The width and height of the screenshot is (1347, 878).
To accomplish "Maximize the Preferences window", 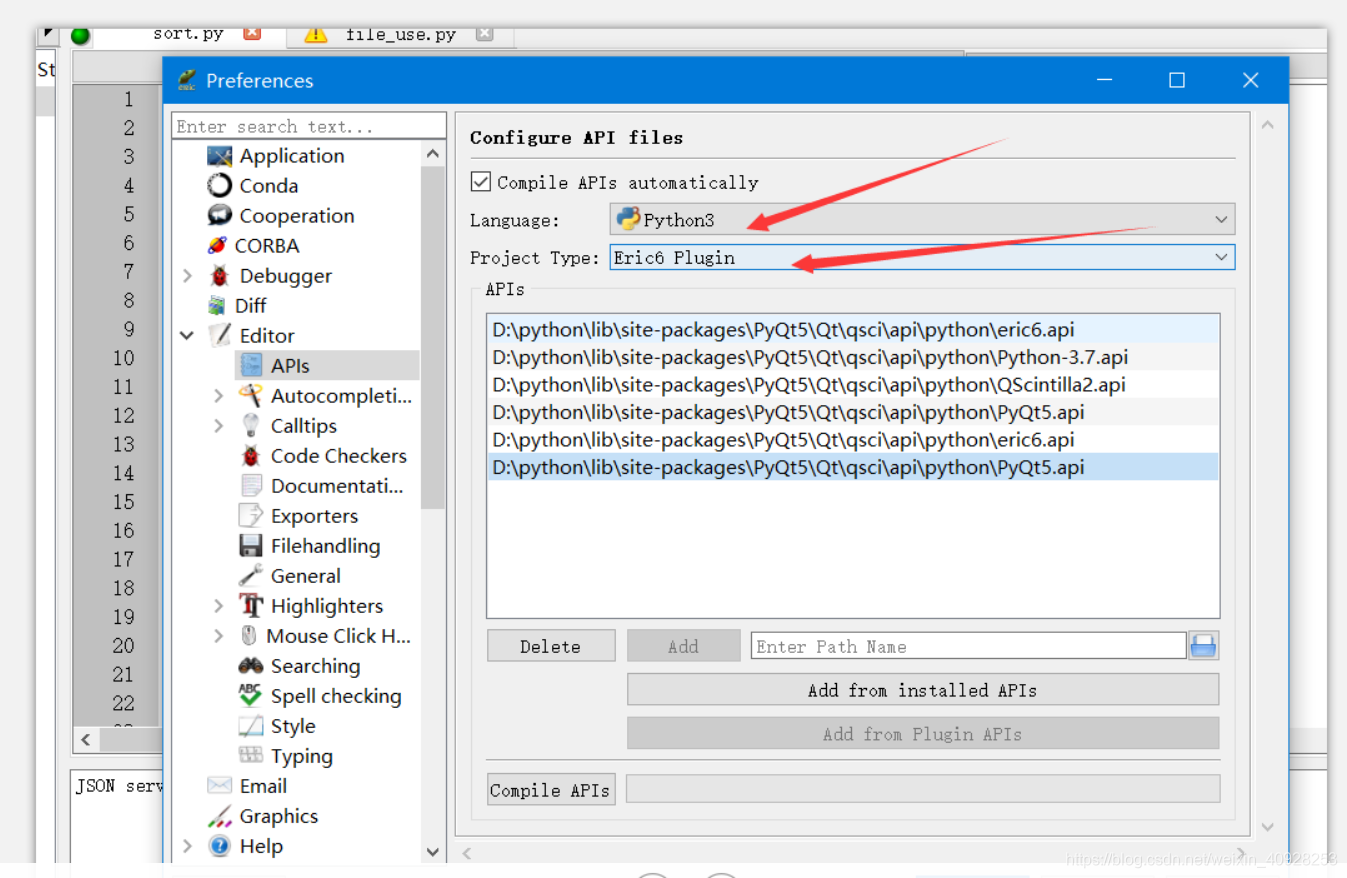I will click(x=1177, y=80).
